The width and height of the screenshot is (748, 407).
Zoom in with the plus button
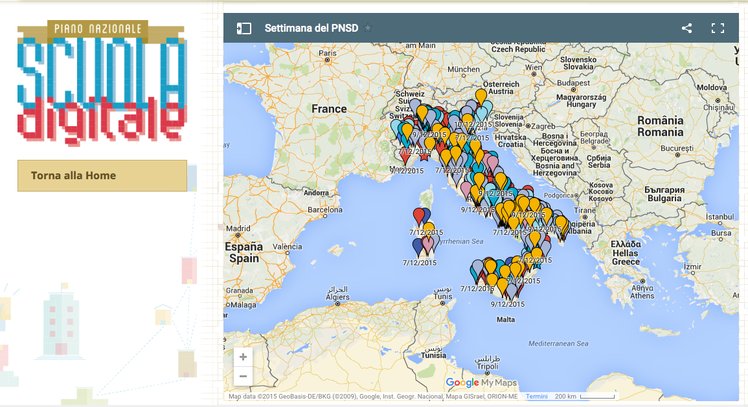[x=243, y=357]
